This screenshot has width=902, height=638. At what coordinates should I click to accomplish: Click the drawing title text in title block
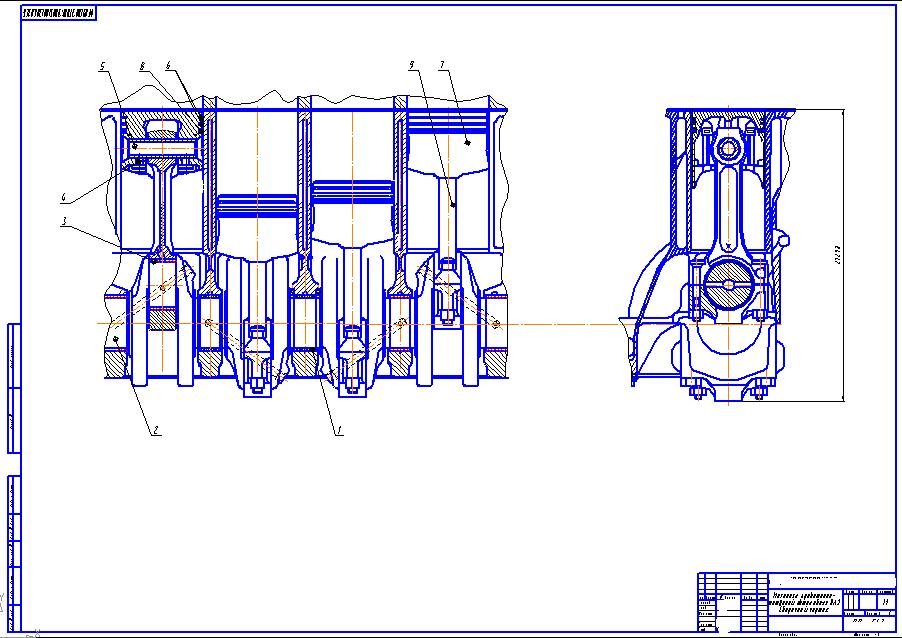806,600
